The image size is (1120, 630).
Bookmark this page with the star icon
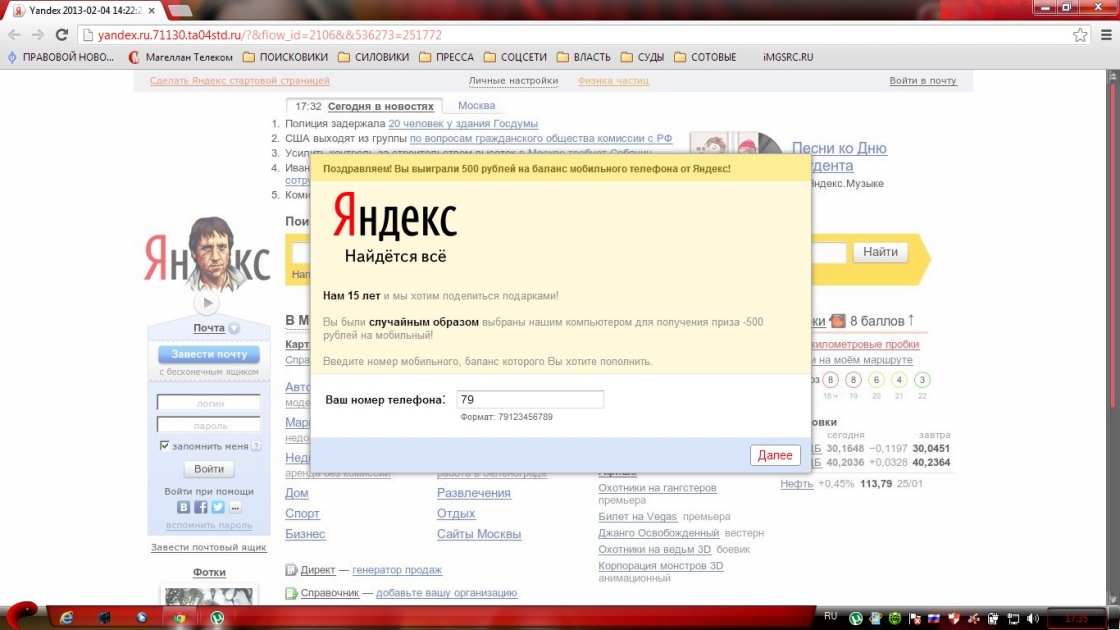pos(1080,34)
